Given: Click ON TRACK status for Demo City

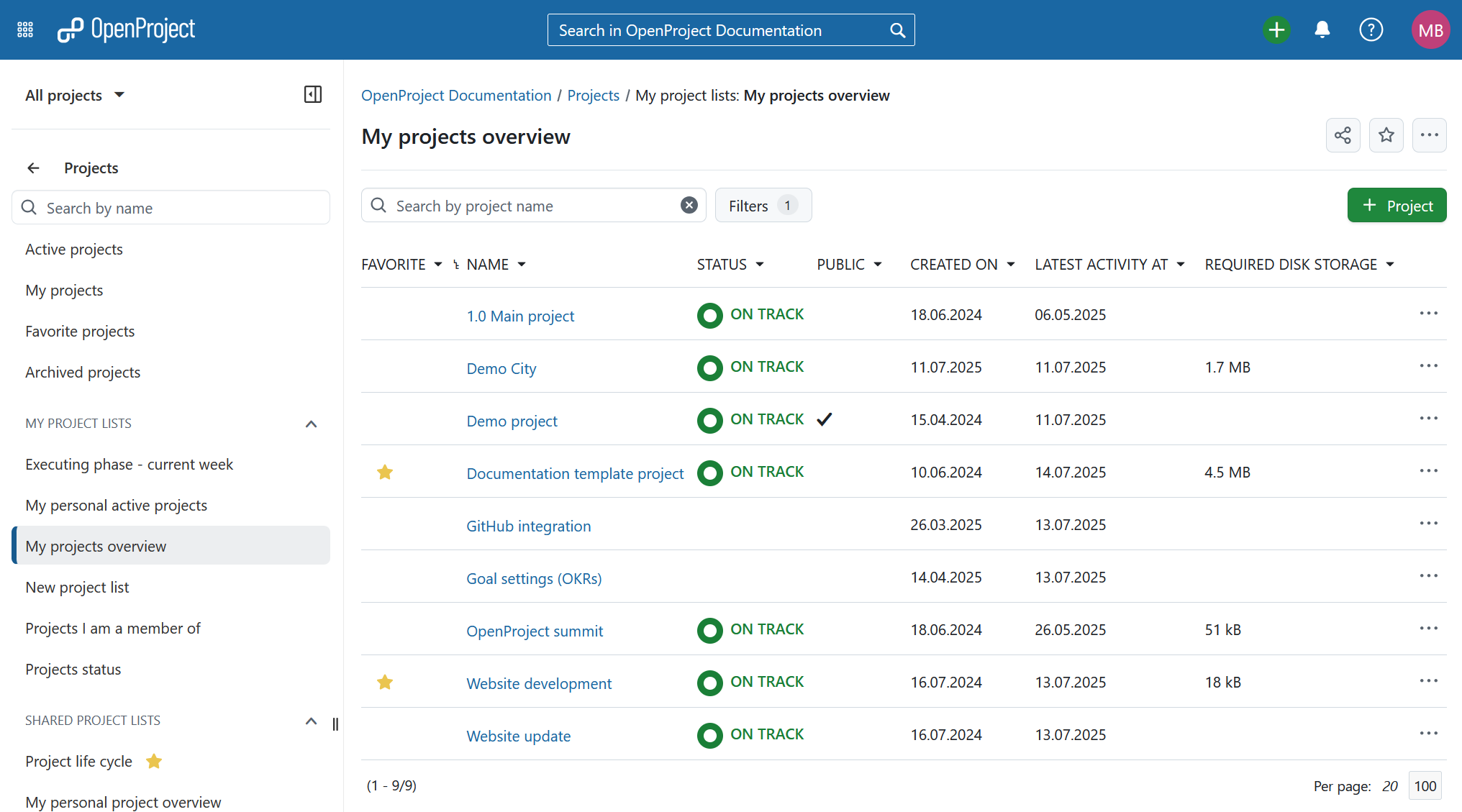Looking at the screenshot, I should [750, 368].
